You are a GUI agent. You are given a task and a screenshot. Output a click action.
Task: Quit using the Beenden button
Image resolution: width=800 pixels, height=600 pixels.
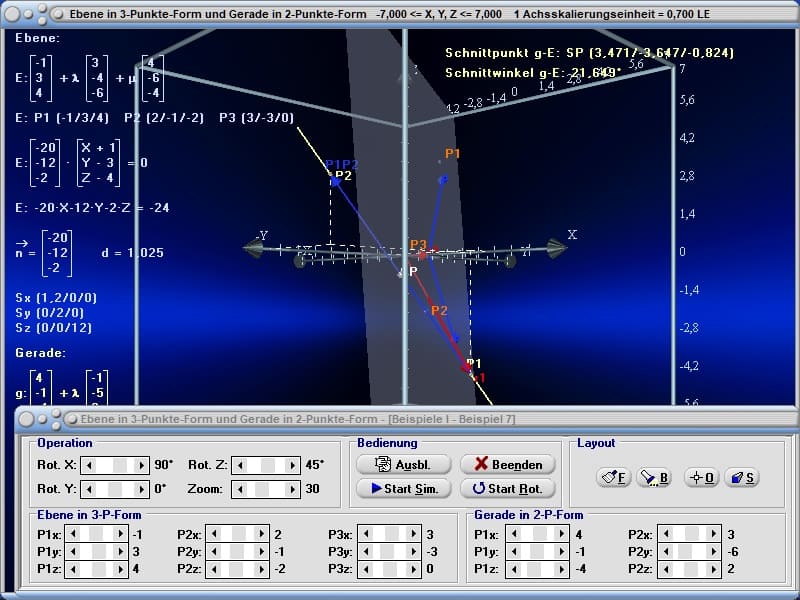coord(508,464)
